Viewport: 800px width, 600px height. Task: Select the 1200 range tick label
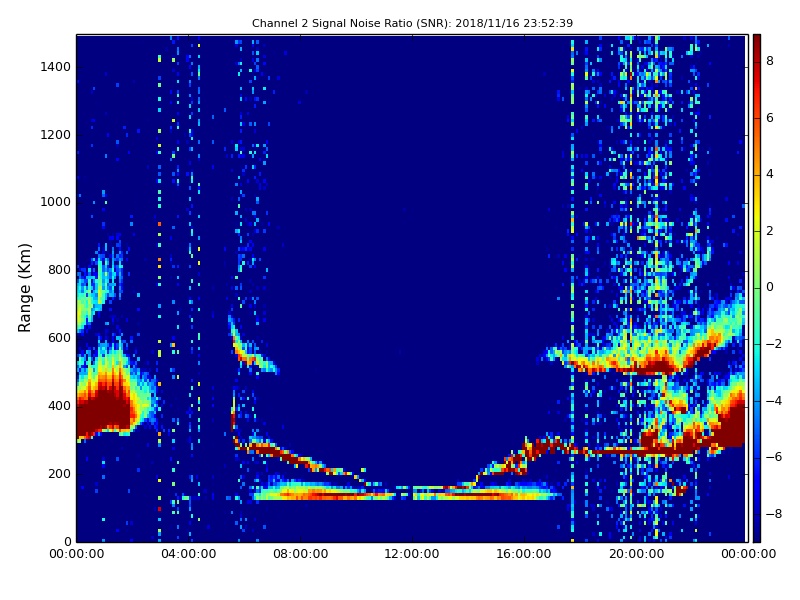(56, 135)
